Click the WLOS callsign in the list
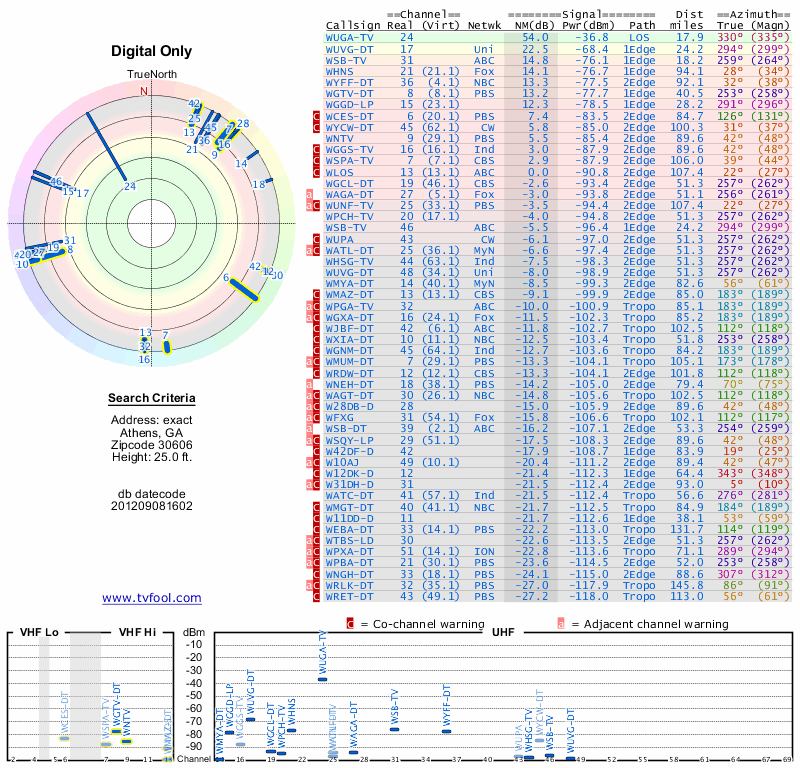 pos(339,172)
